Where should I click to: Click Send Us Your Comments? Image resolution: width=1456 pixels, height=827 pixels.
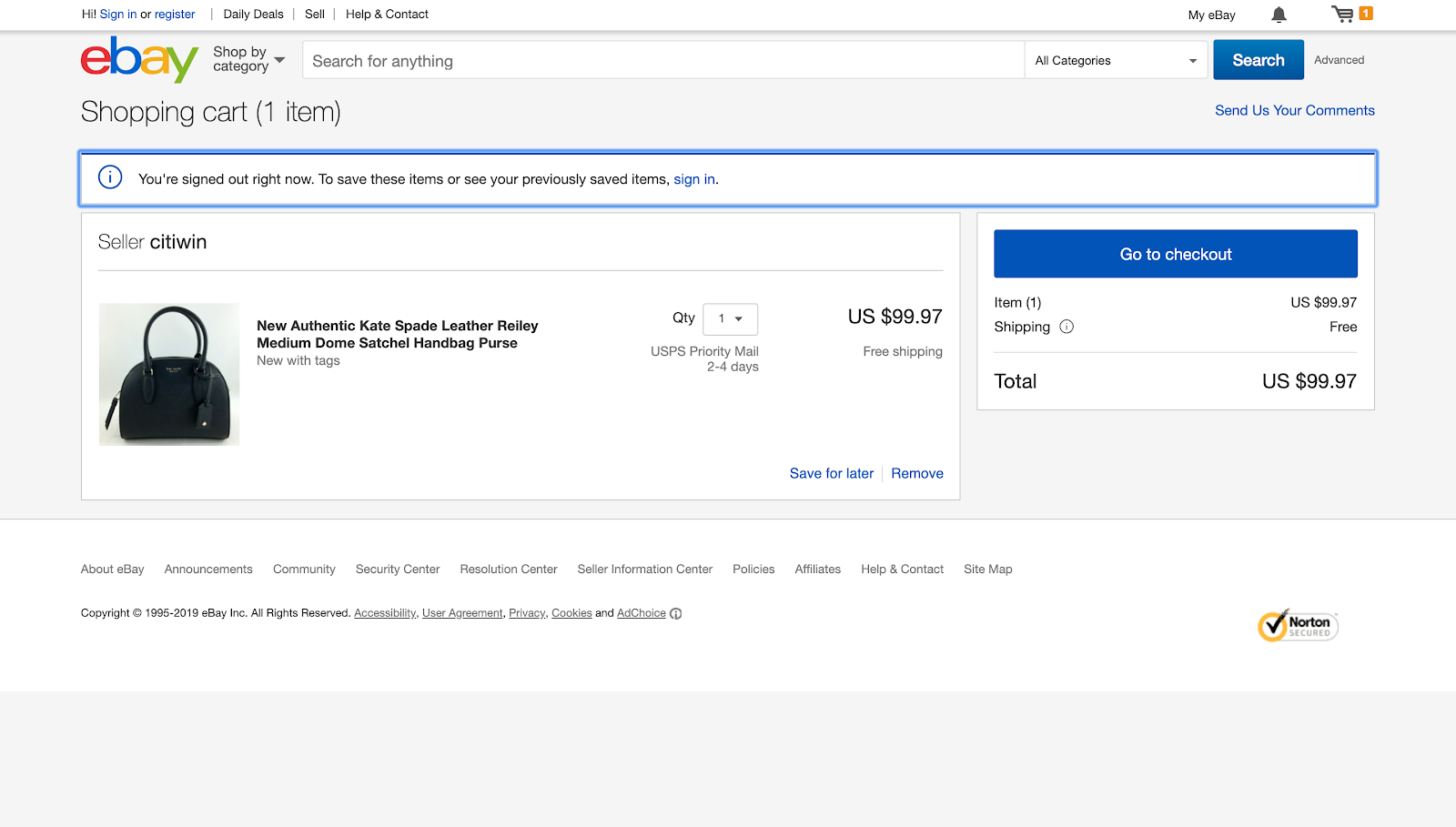[1295, 110]
